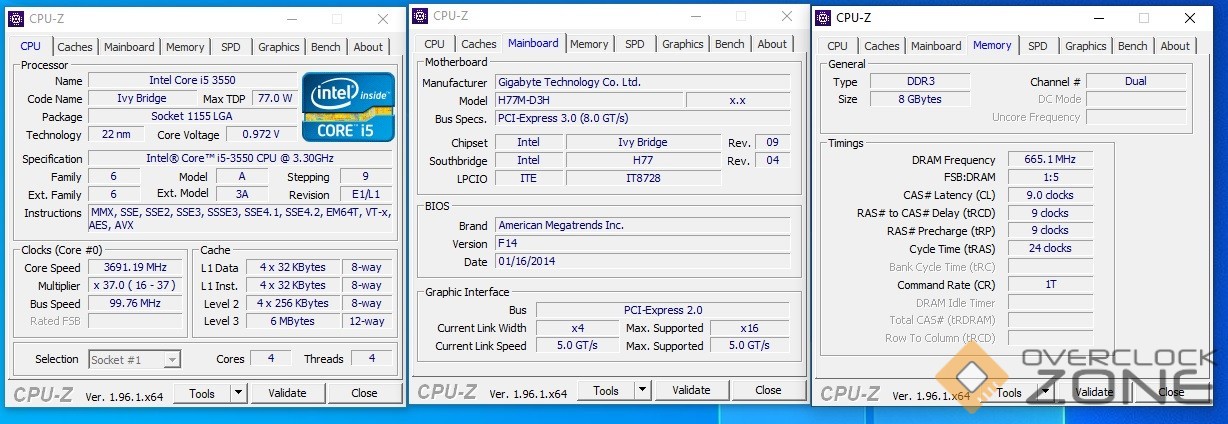This screenshot has width=1228, height=424.
Task: Click Close button in left CPU-Z window
Action: click(364, 394)
